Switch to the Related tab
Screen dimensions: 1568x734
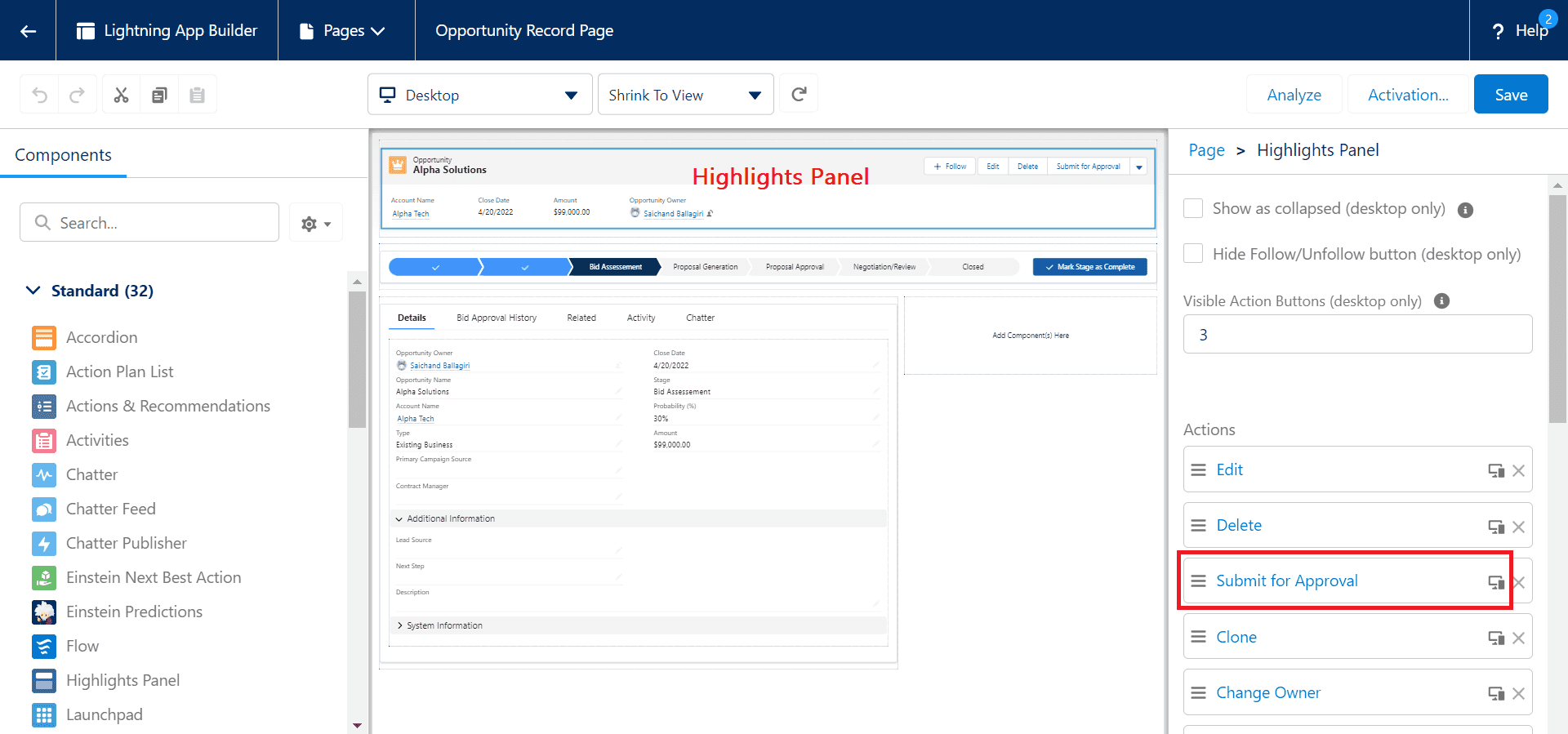point(581,318)
